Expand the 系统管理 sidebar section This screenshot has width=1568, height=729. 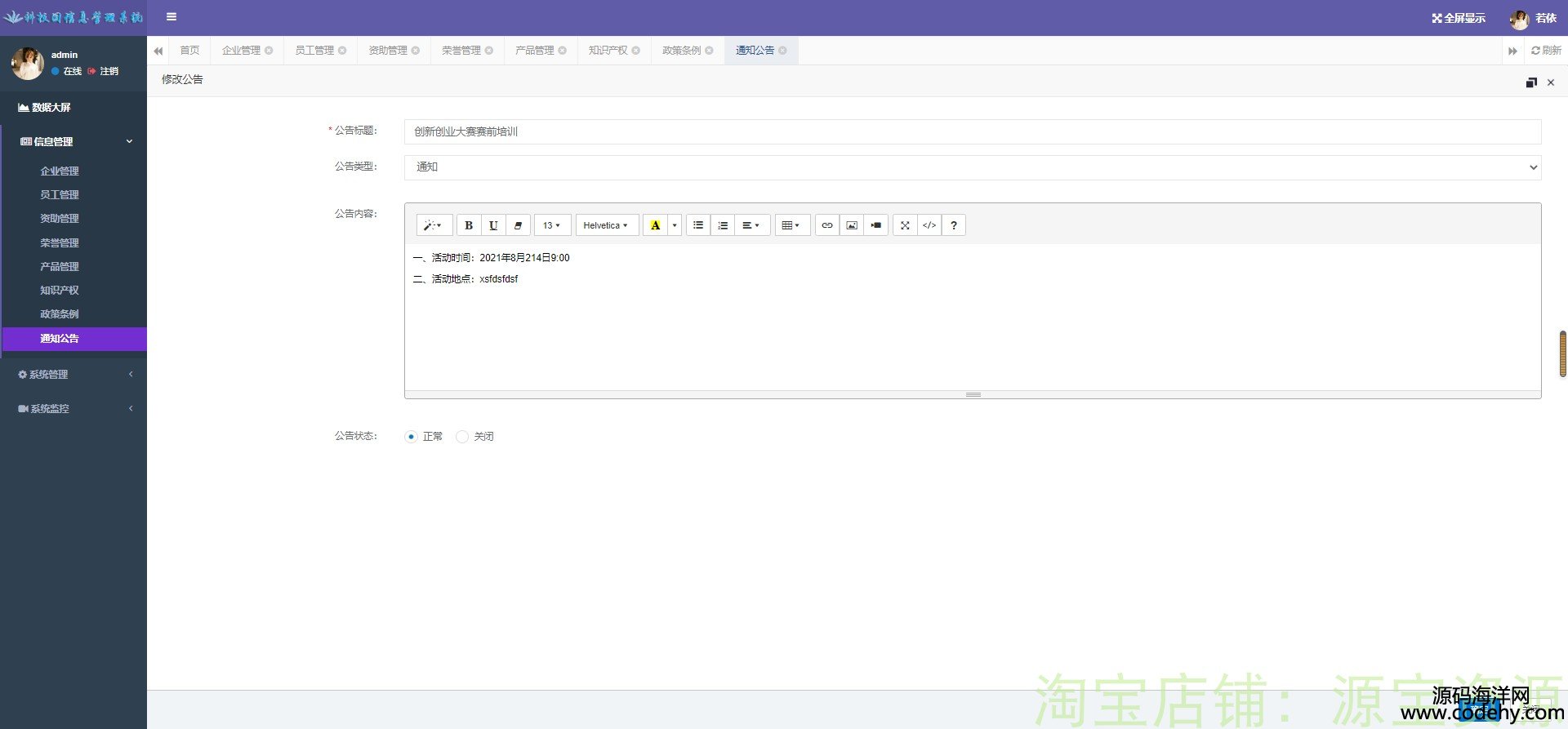[73, 375]
